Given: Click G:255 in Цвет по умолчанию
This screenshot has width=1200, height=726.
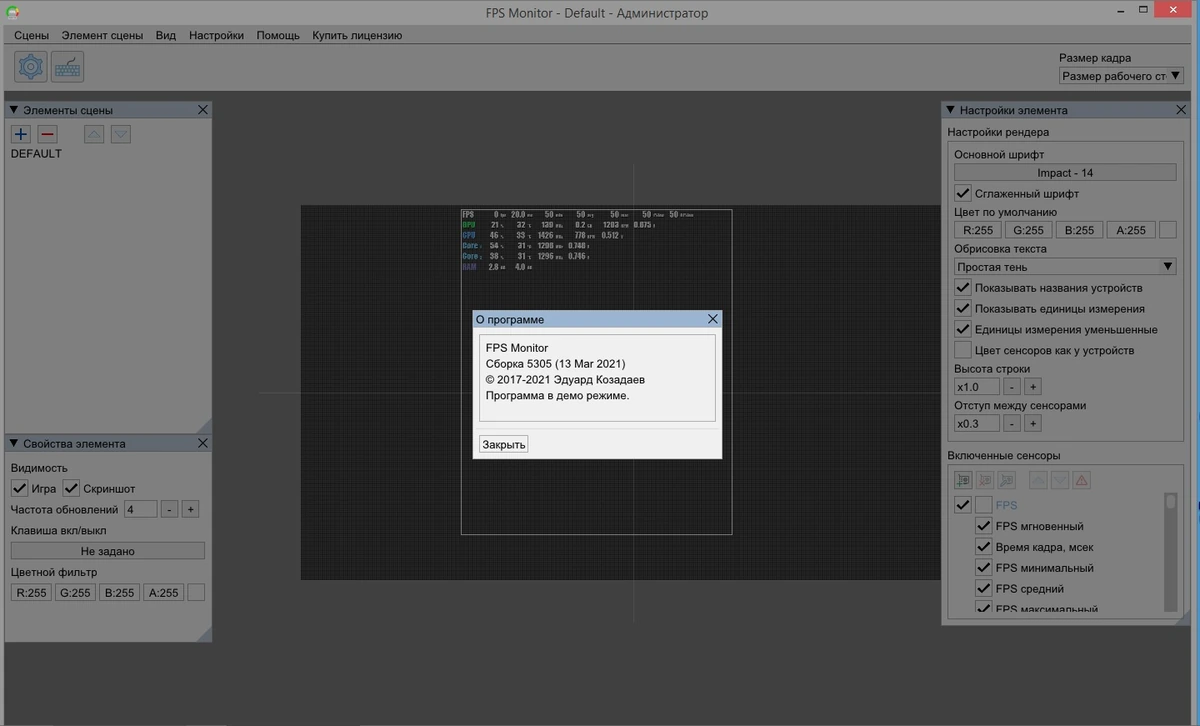Looking at the screenshot, I should click(1029, 230).
